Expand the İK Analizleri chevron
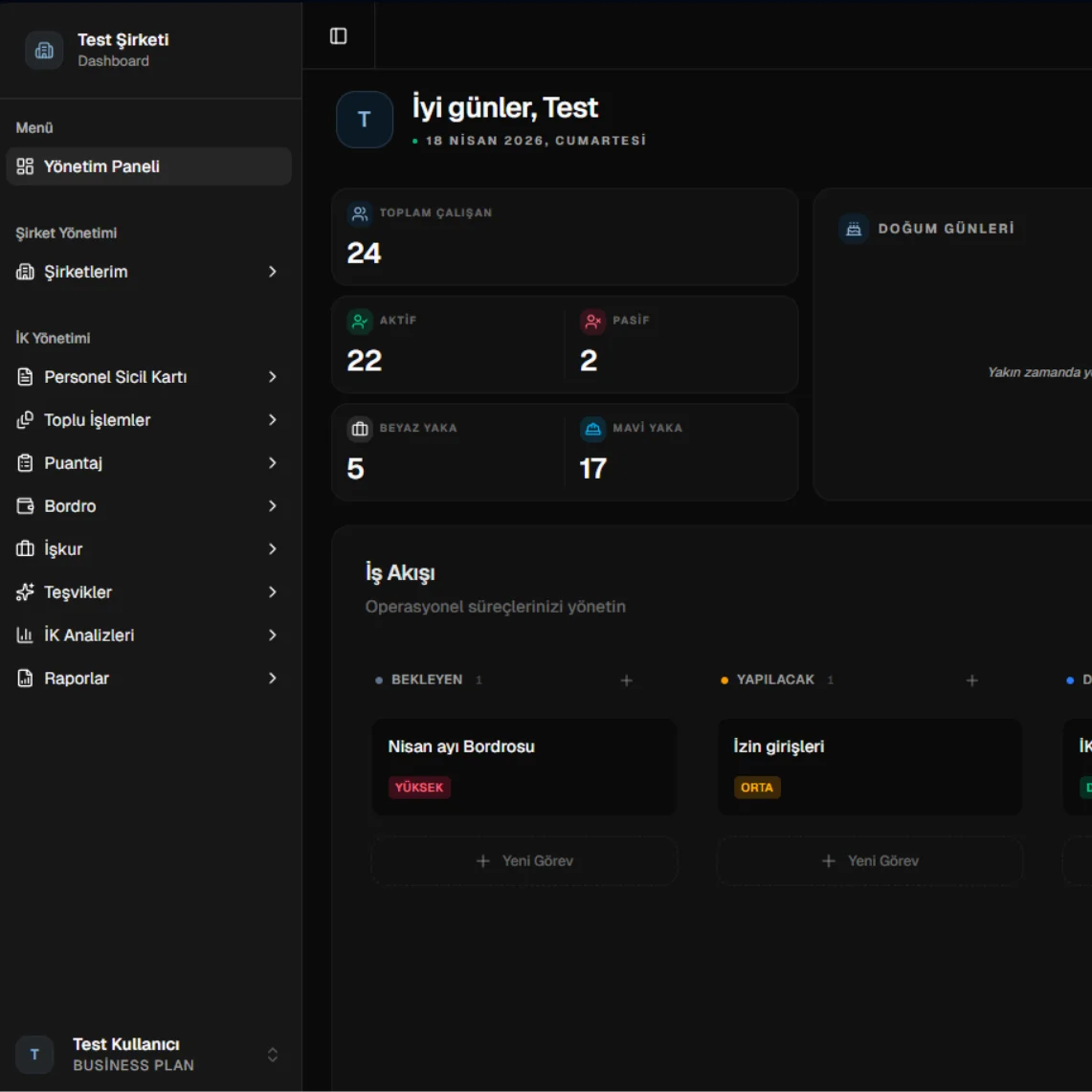The height and width of the screenshot is (1092, 1092). tap(273, 635)
